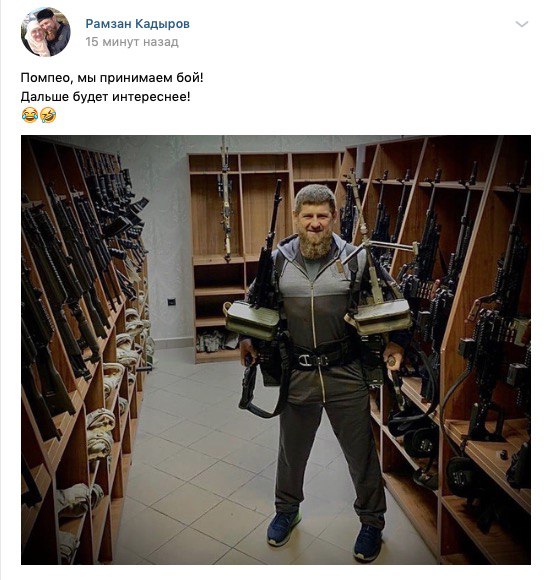Click the wall outlet in the photo
The image size is (550, 580).
click(171, 302)
